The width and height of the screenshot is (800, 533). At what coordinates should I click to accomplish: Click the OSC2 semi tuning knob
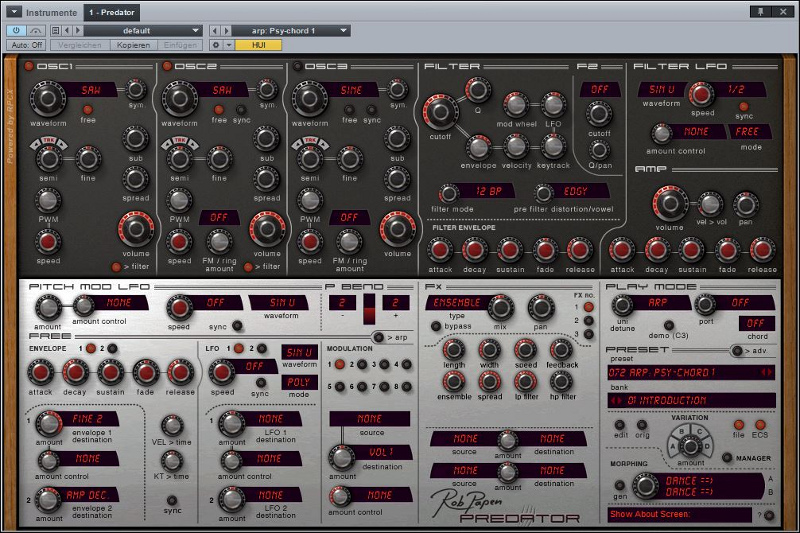(x=180, y=159)
